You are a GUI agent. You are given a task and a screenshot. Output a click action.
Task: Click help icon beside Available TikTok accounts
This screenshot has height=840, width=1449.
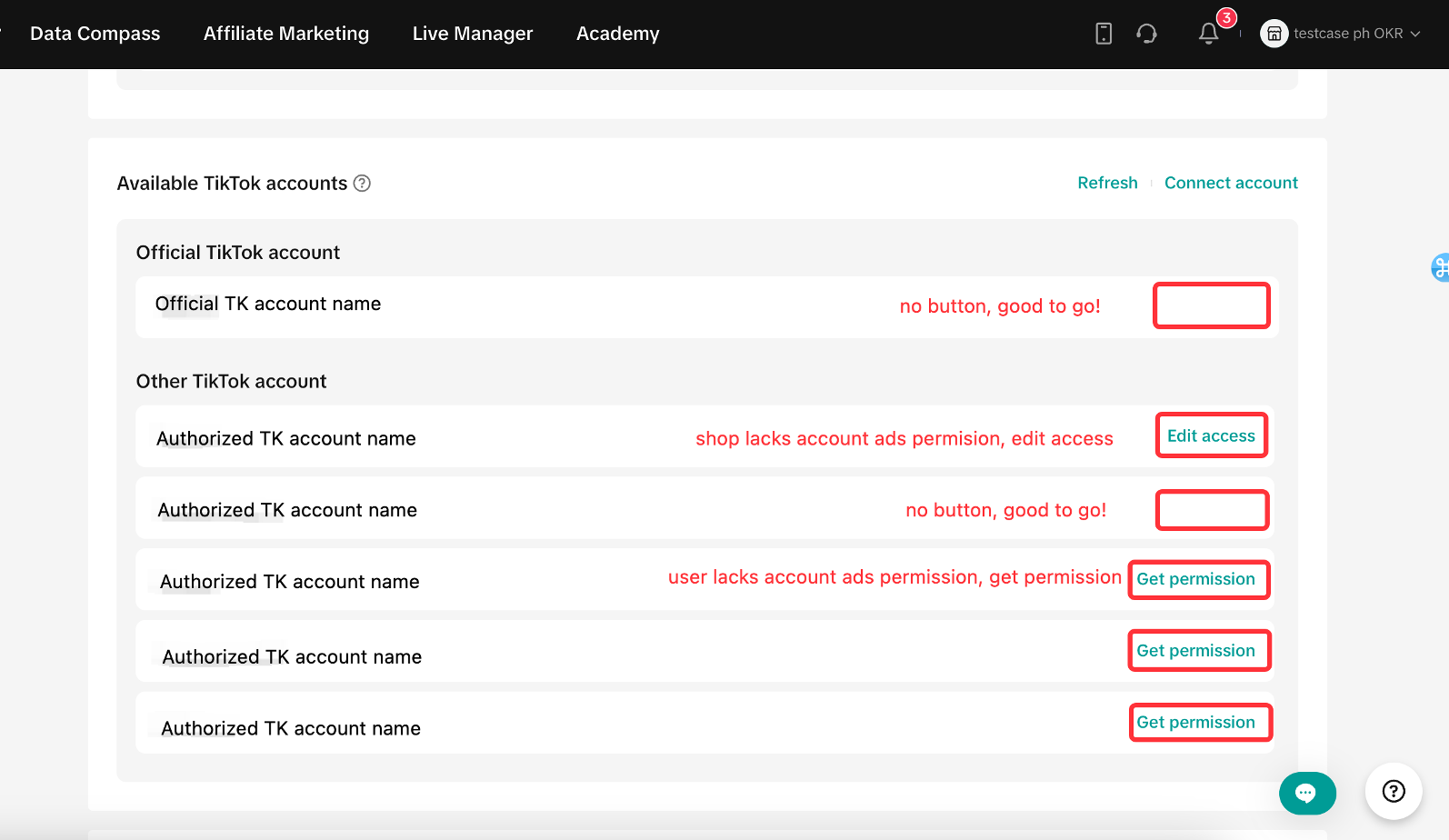point(362,184)
